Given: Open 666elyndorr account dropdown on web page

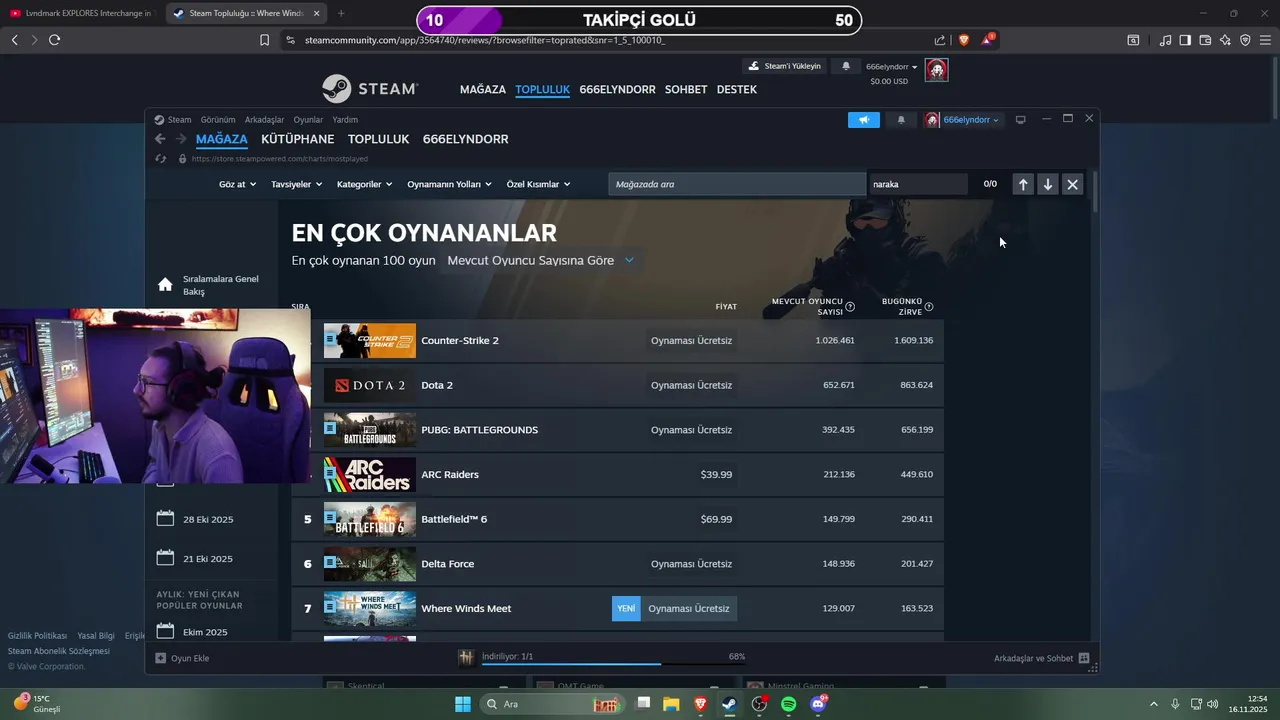Looking at the screenshot, I should 892,67.
